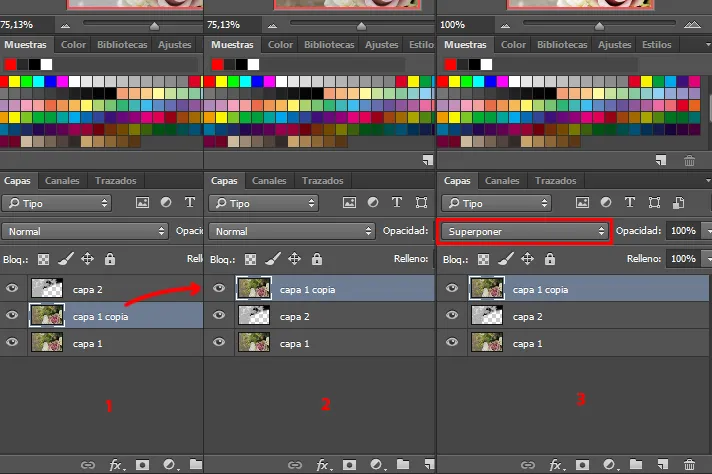712x474 pixels.
Task: Open Estilos tab in right panel
Action: click(x=656, y=44)
